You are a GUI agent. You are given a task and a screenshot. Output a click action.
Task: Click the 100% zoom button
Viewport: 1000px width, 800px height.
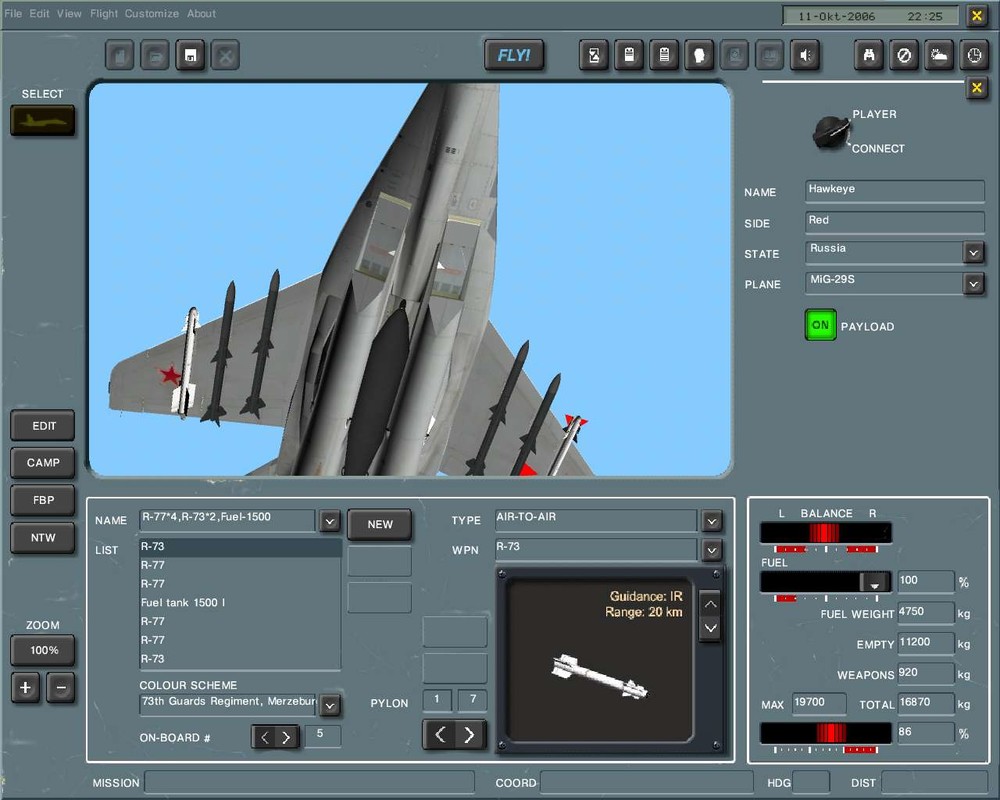pyautogui.click(x=43, y=650)
